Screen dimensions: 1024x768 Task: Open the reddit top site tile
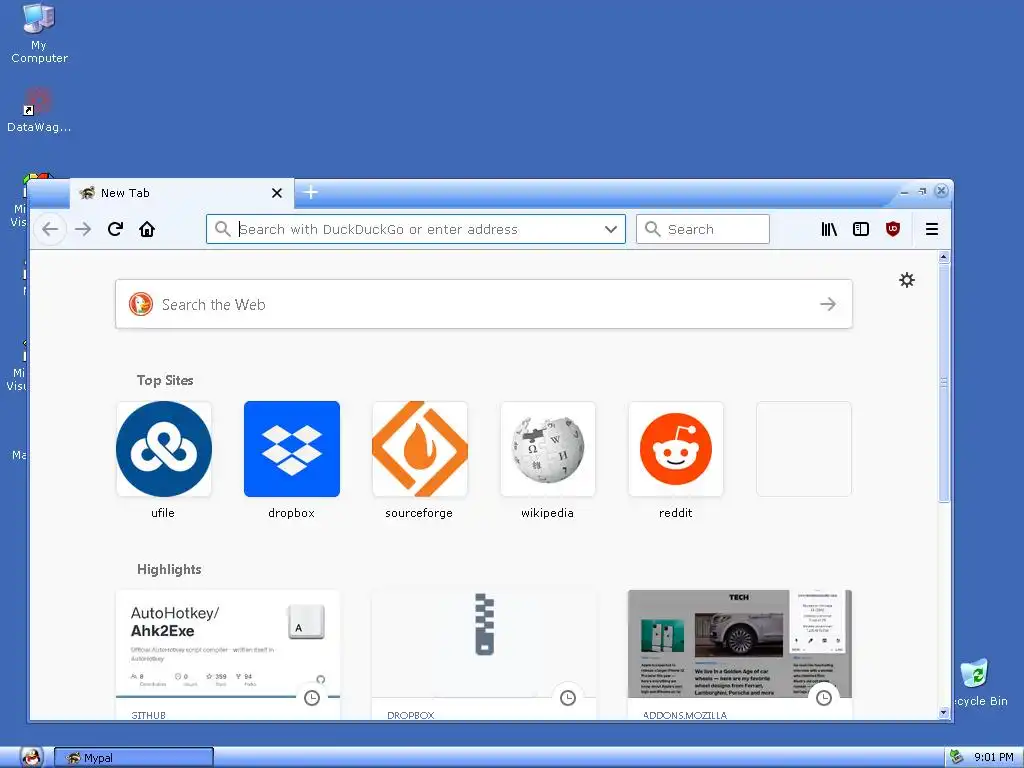point(676,449)
